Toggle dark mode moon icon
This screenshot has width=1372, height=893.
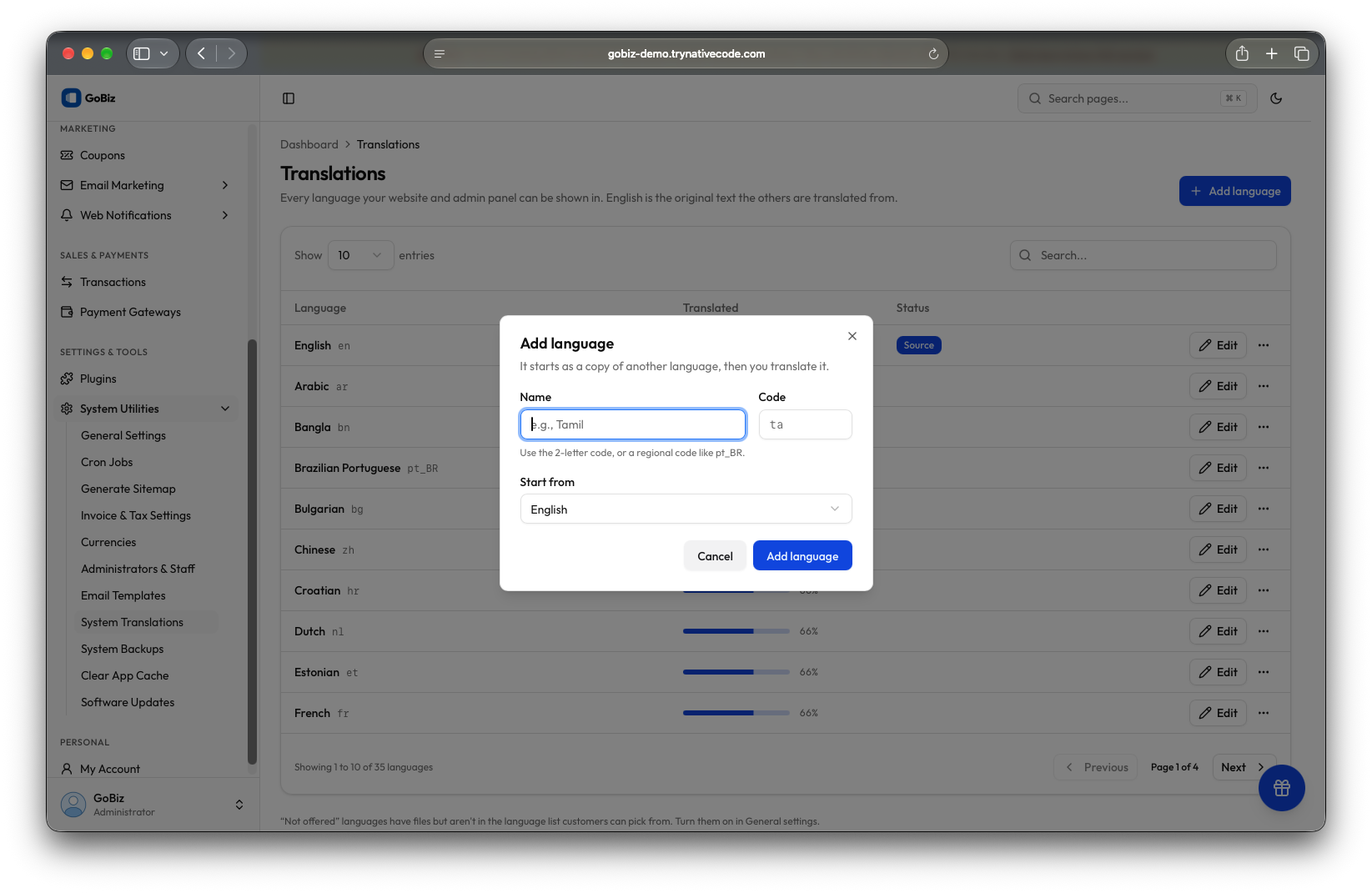coord(1276,98)
